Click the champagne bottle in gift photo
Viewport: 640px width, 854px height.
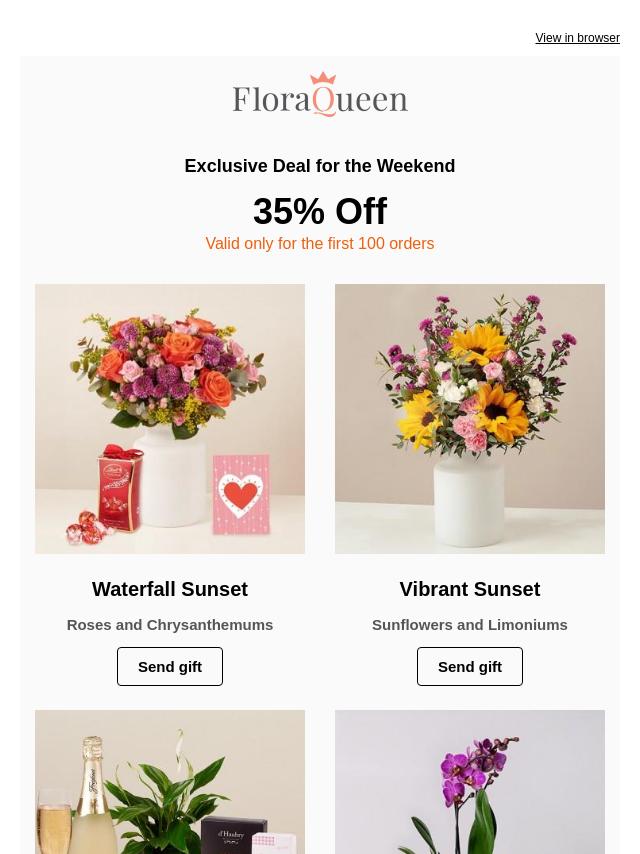[96, 795]
